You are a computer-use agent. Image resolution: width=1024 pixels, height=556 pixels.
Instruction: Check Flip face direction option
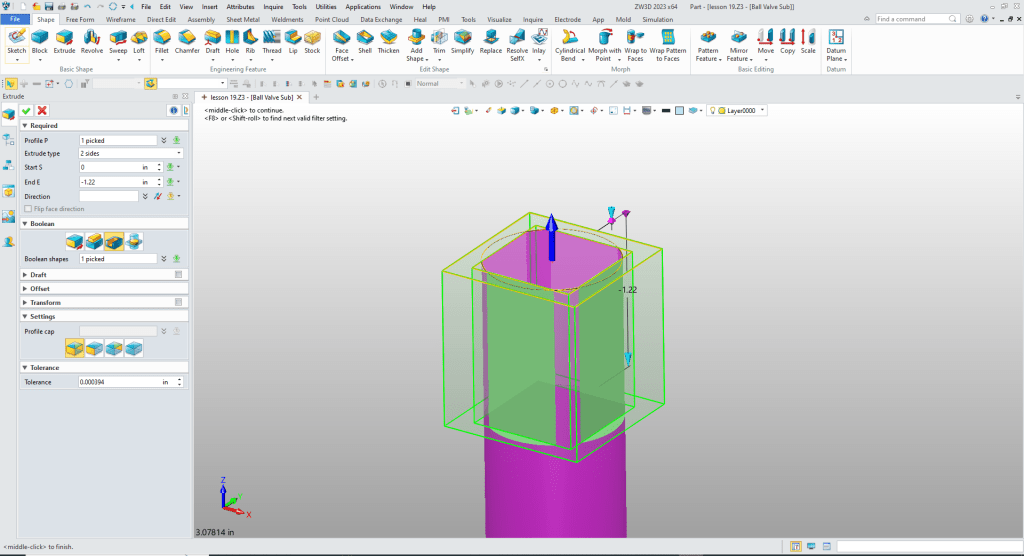click(29, 209)
